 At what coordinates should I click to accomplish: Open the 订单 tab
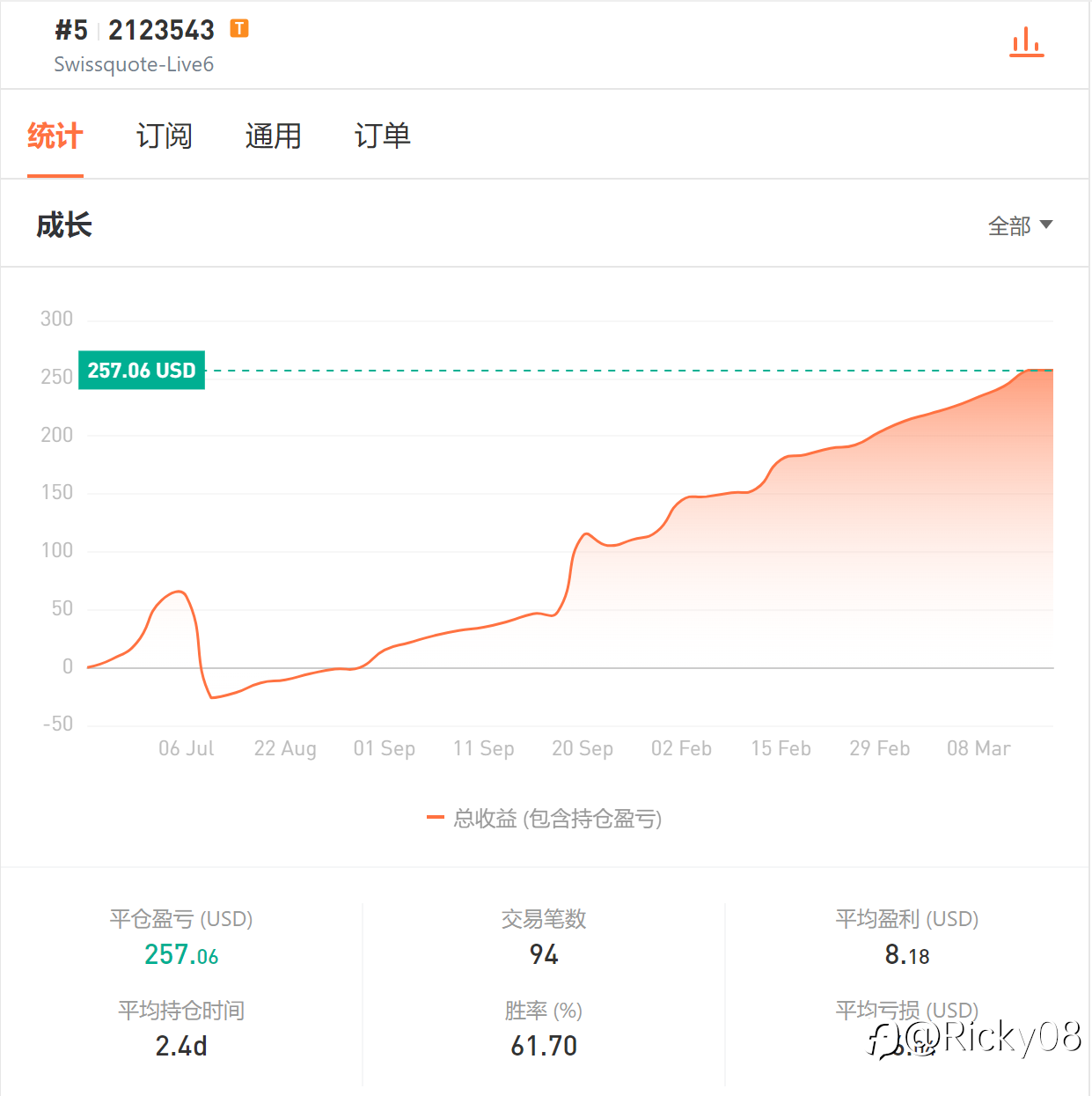pos(382,136)
